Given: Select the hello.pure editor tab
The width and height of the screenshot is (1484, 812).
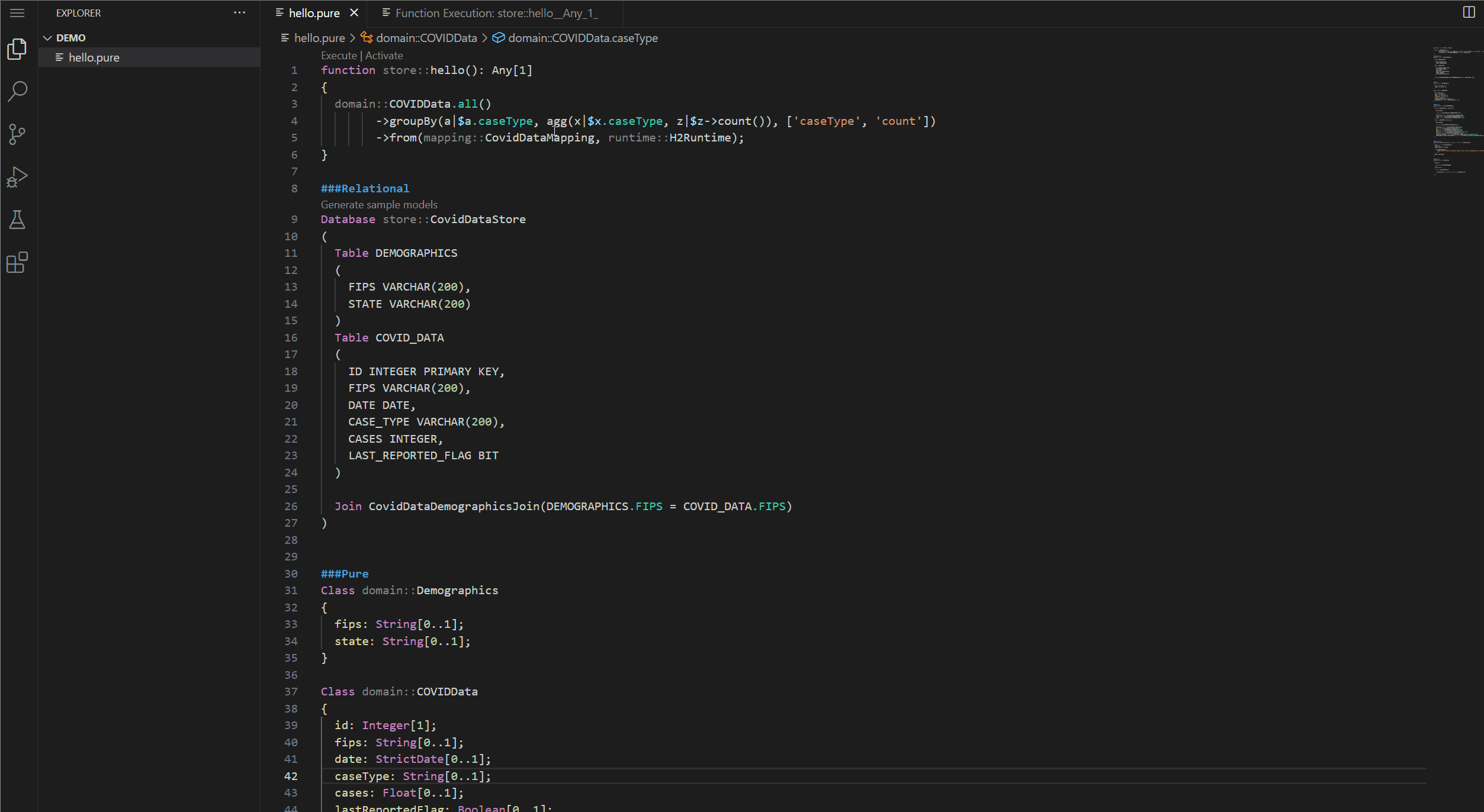Looking at the screenshot, I should point(314,13).
